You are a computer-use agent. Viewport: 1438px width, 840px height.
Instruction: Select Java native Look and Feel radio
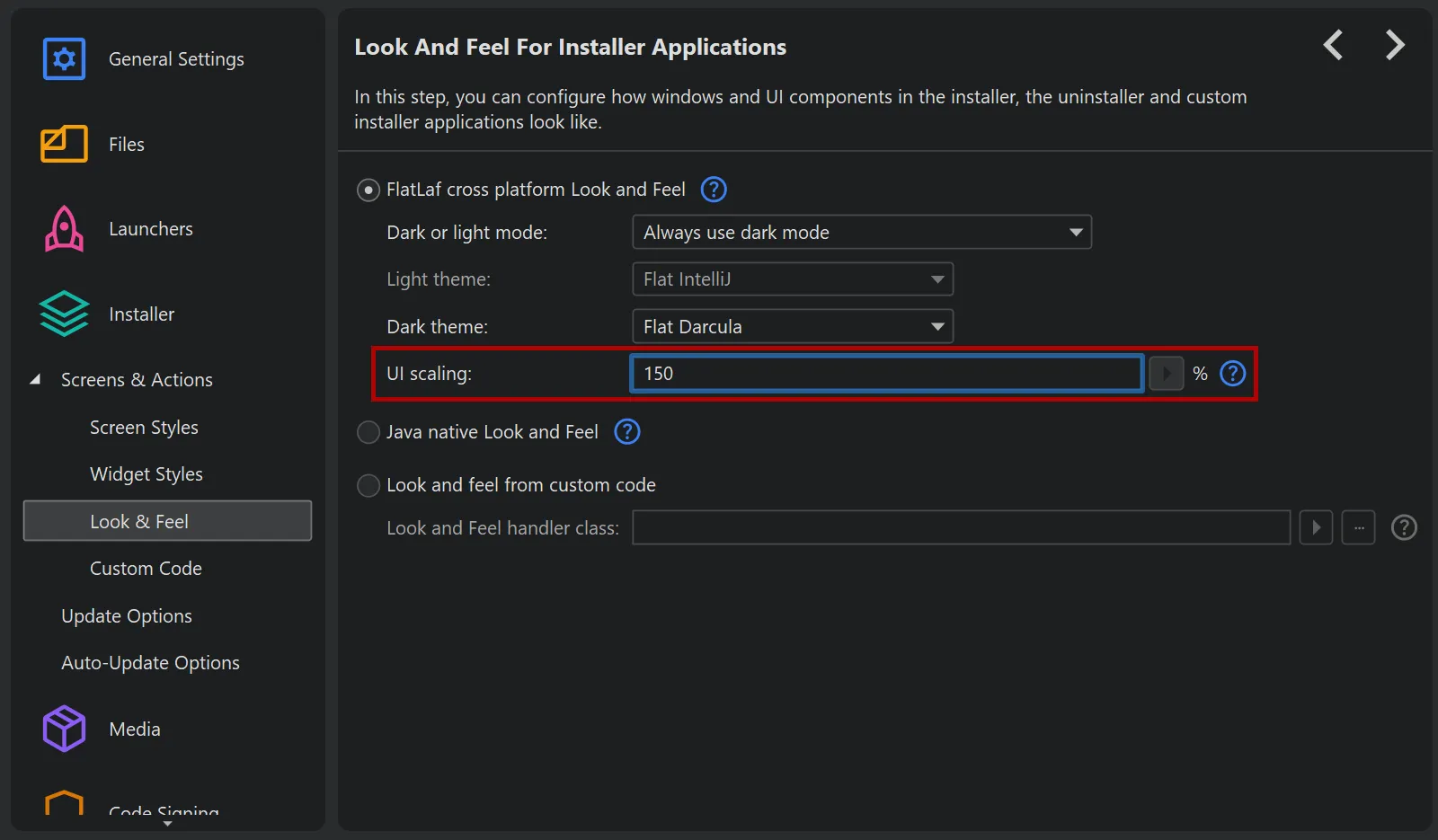point(368,433)
